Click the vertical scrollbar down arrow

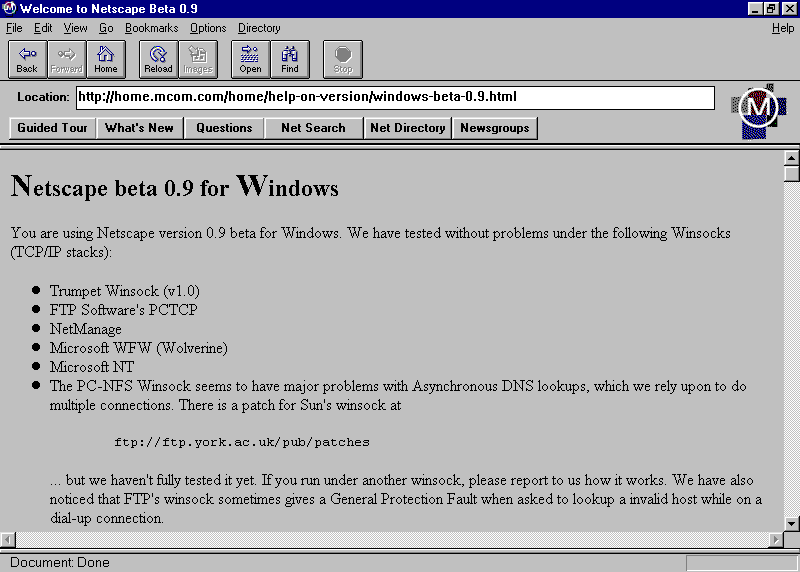pos(791,524)
